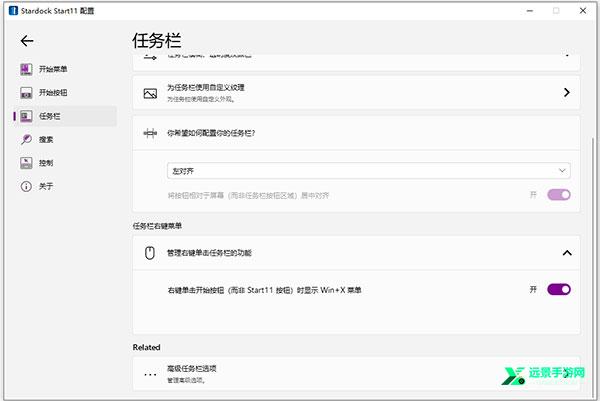Open the 开始按钮 sidebar section

click(65, 93)
